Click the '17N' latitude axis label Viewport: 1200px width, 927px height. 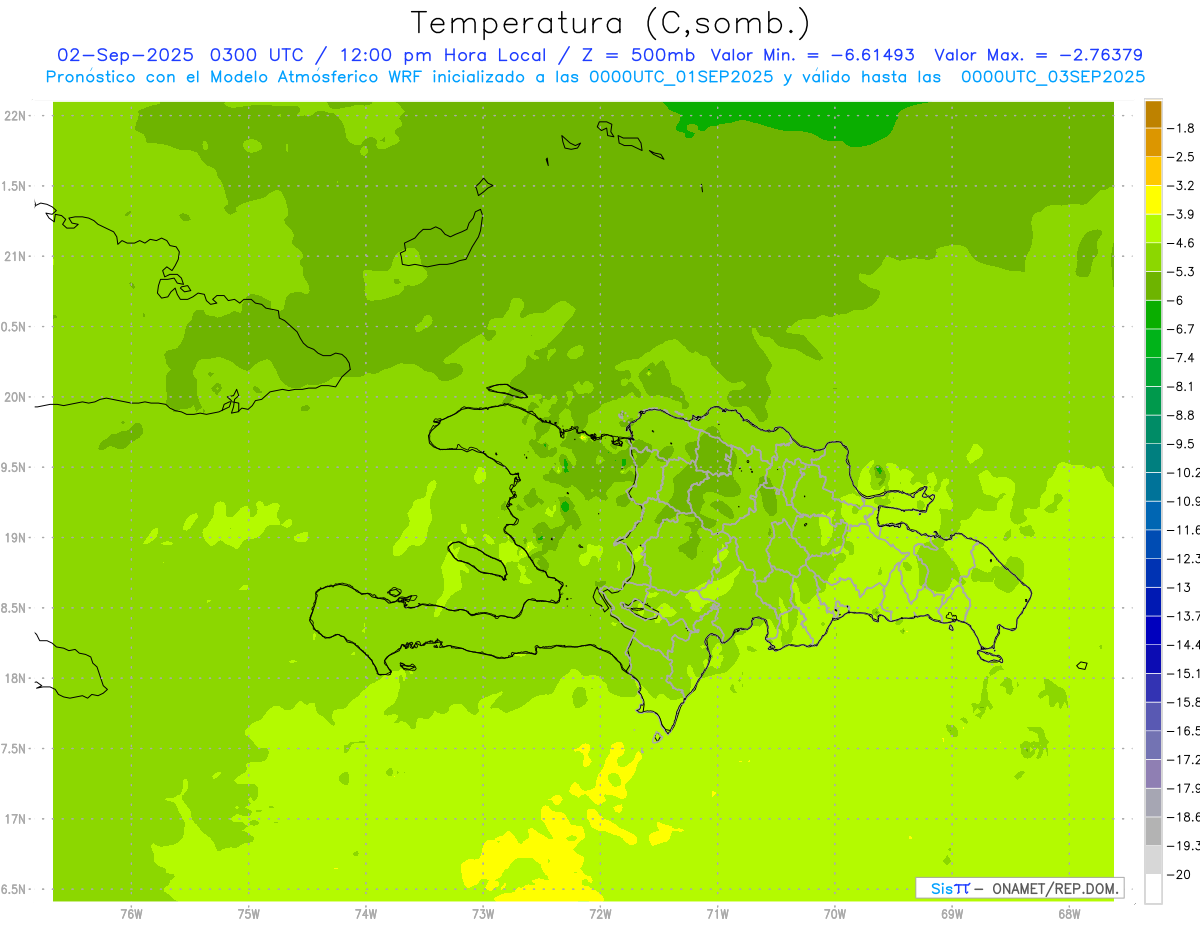click(x=16, y=819)
